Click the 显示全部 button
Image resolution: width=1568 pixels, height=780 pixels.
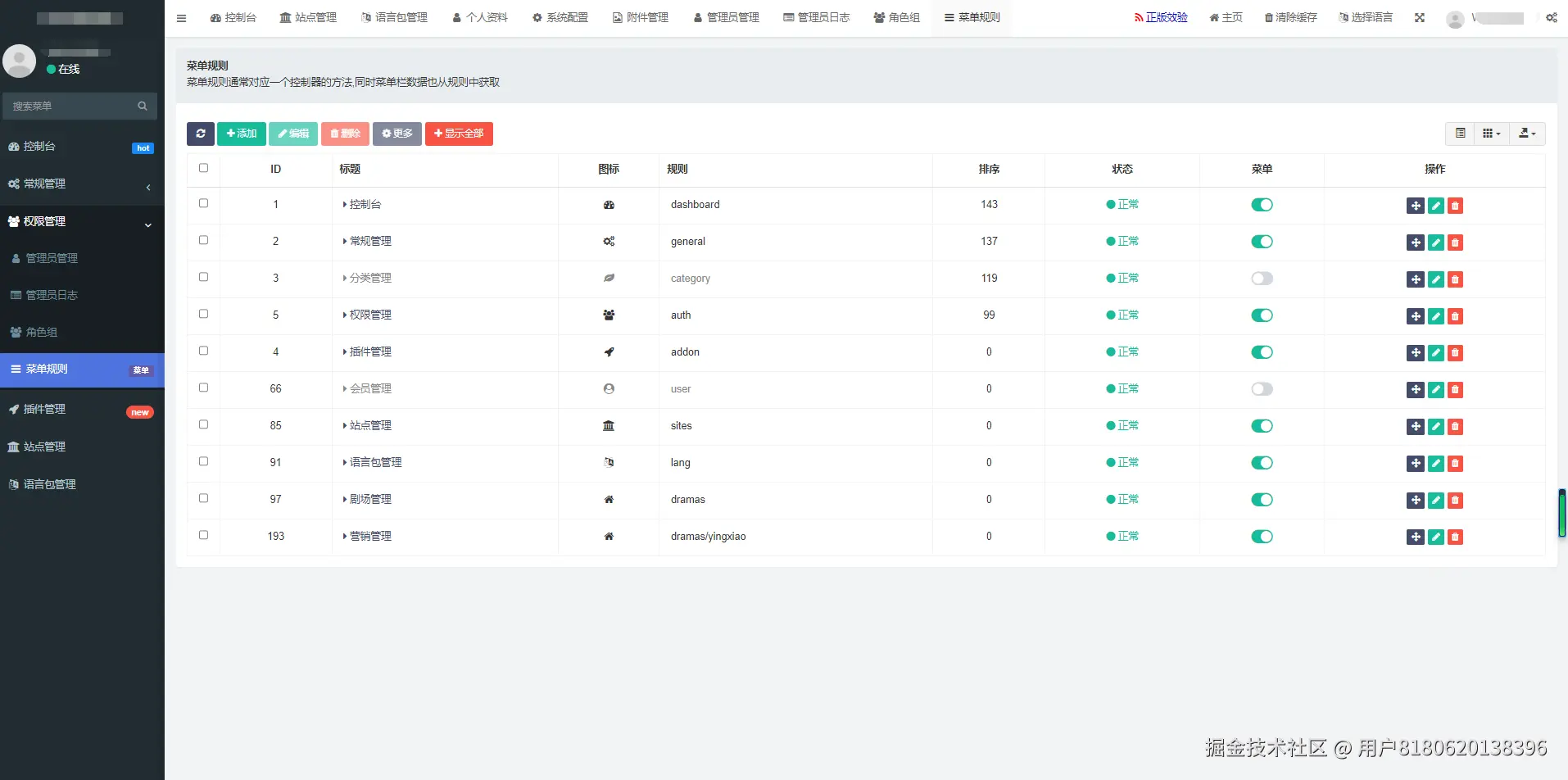coord(459,134)
